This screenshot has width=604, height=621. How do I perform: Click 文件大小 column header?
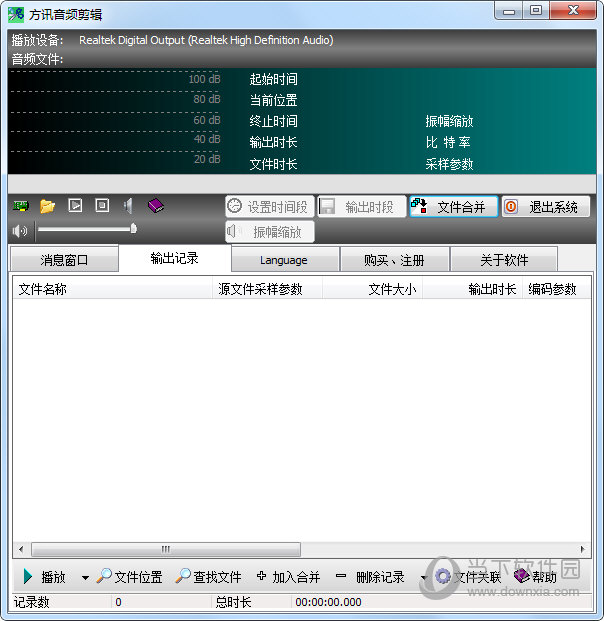pyautogui.click(x=372, y=289)
